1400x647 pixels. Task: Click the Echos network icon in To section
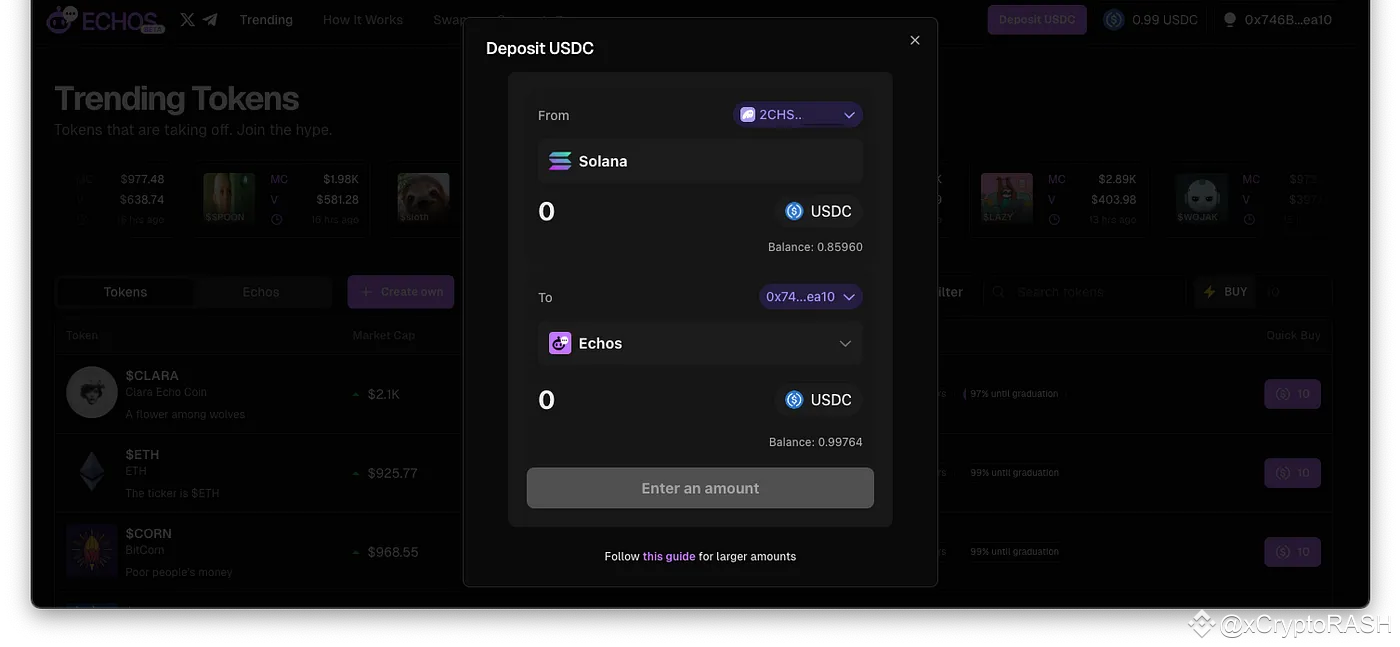click(560, 344)
